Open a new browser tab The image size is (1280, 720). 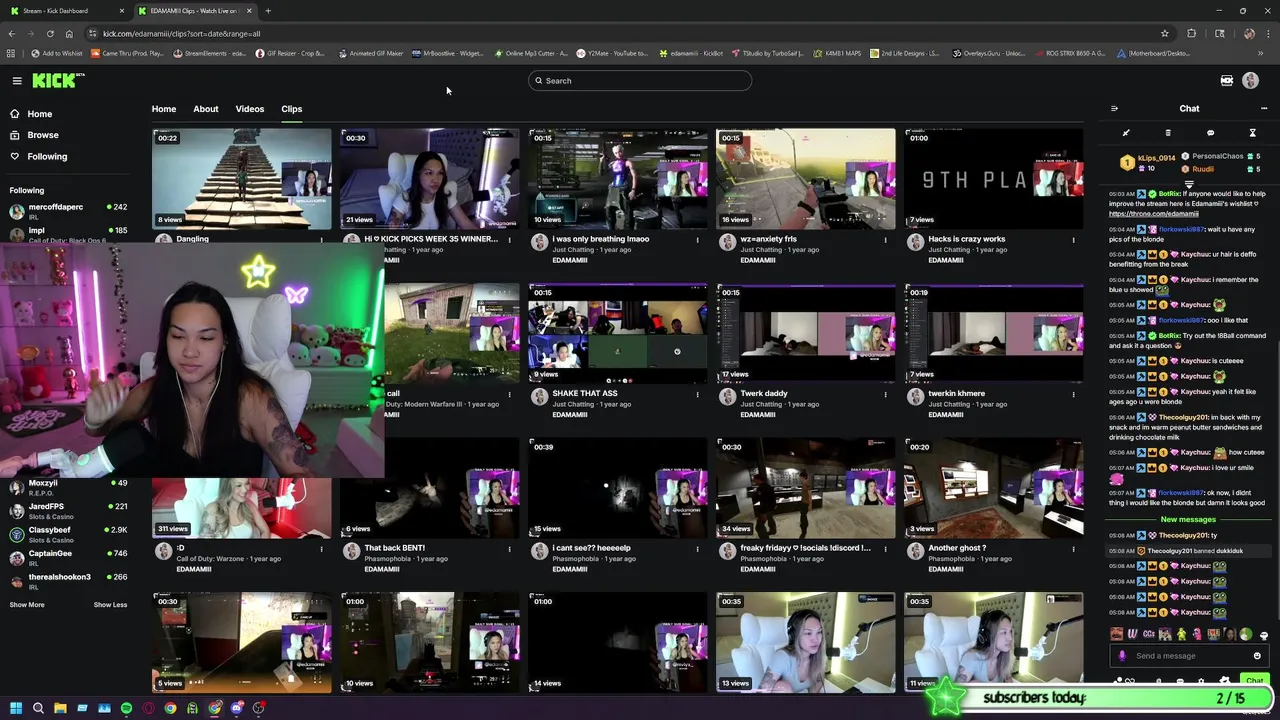click(x=268, y=11)
